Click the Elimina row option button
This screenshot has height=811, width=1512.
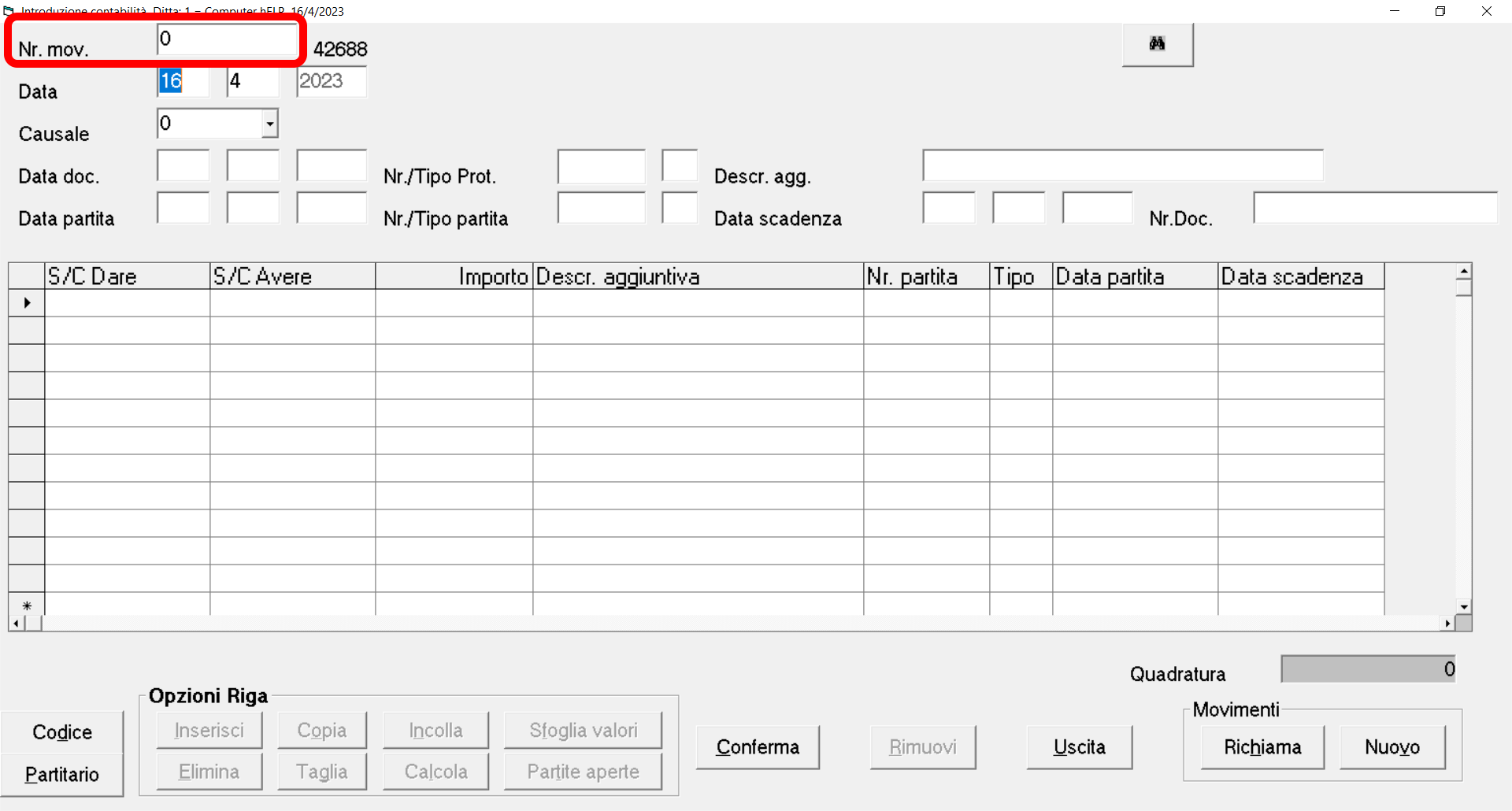pos(209,772)
